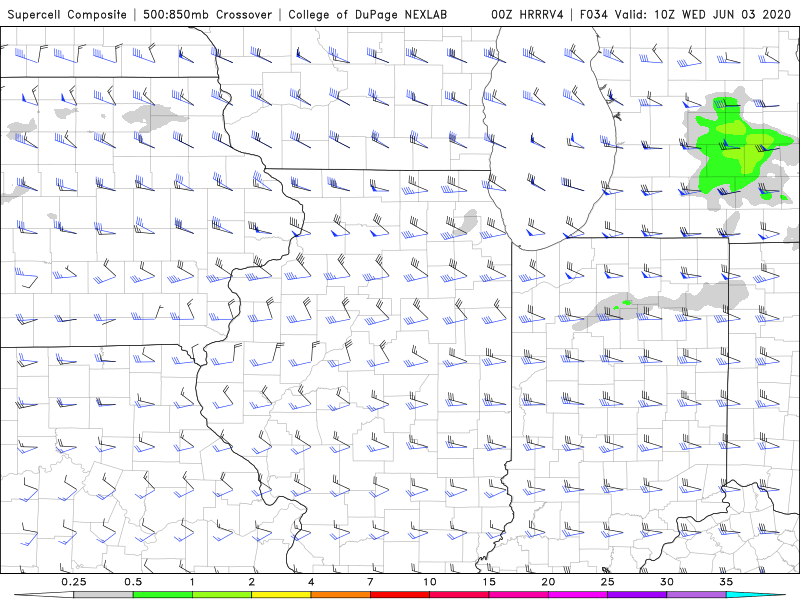Click the legend value 15
Image resolution: width=800 pixels, height=600 pixels.
tap(489, 582)
